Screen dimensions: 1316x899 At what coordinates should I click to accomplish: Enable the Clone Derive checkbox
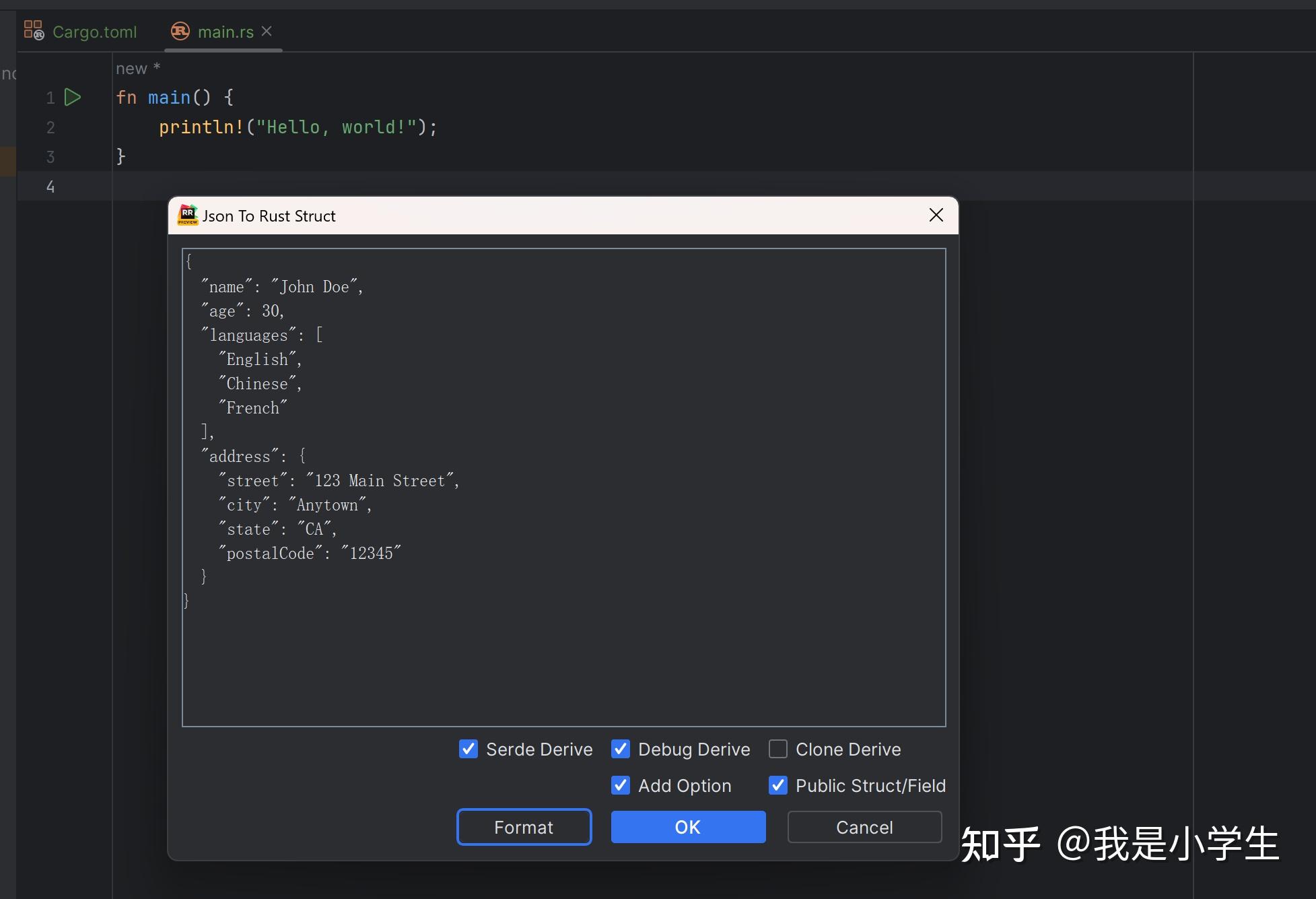[x=778, y=749]
